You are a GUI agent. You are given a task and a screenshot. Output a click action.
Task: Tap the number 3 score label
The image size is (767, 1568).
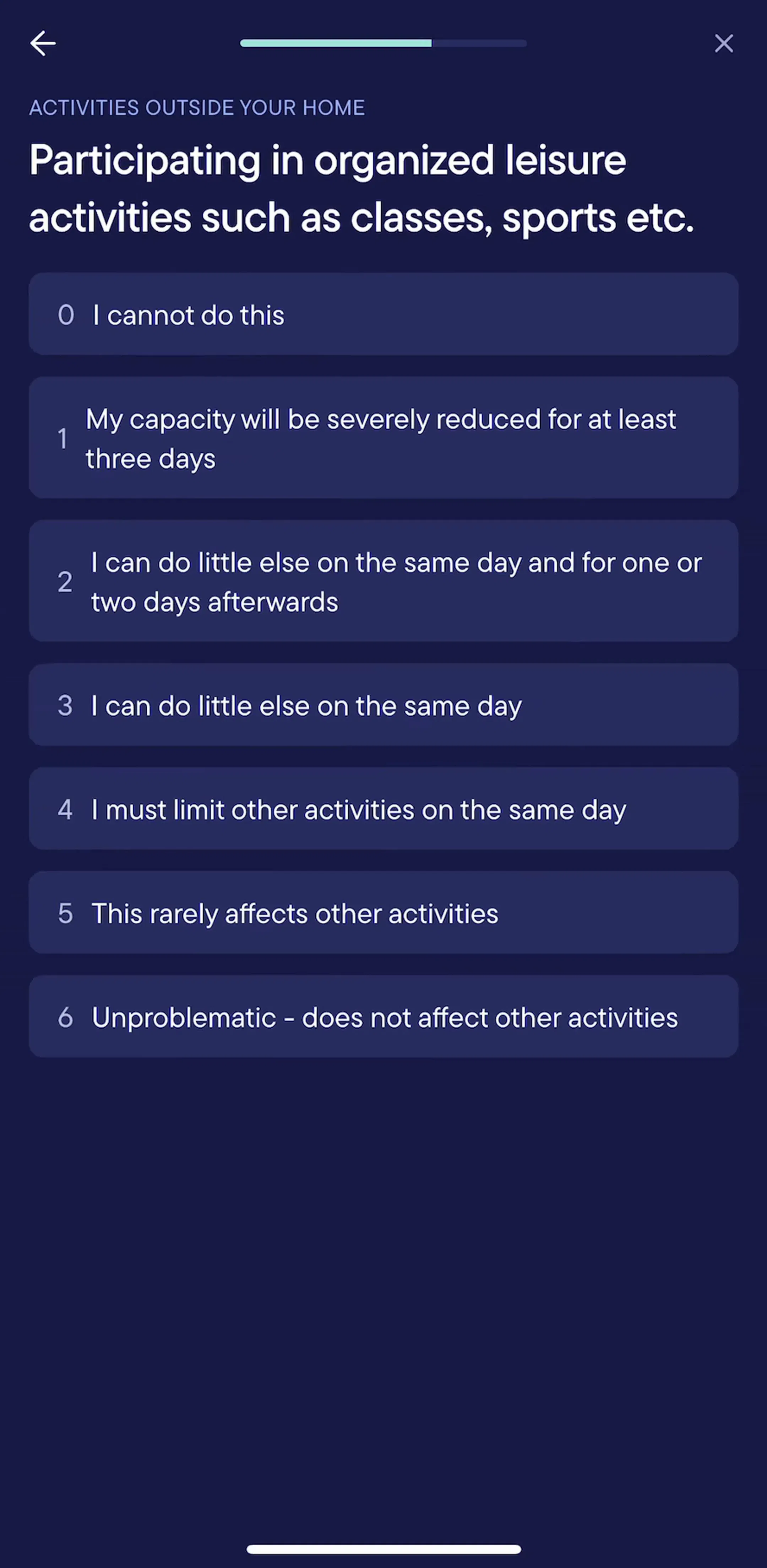[65, 706]
